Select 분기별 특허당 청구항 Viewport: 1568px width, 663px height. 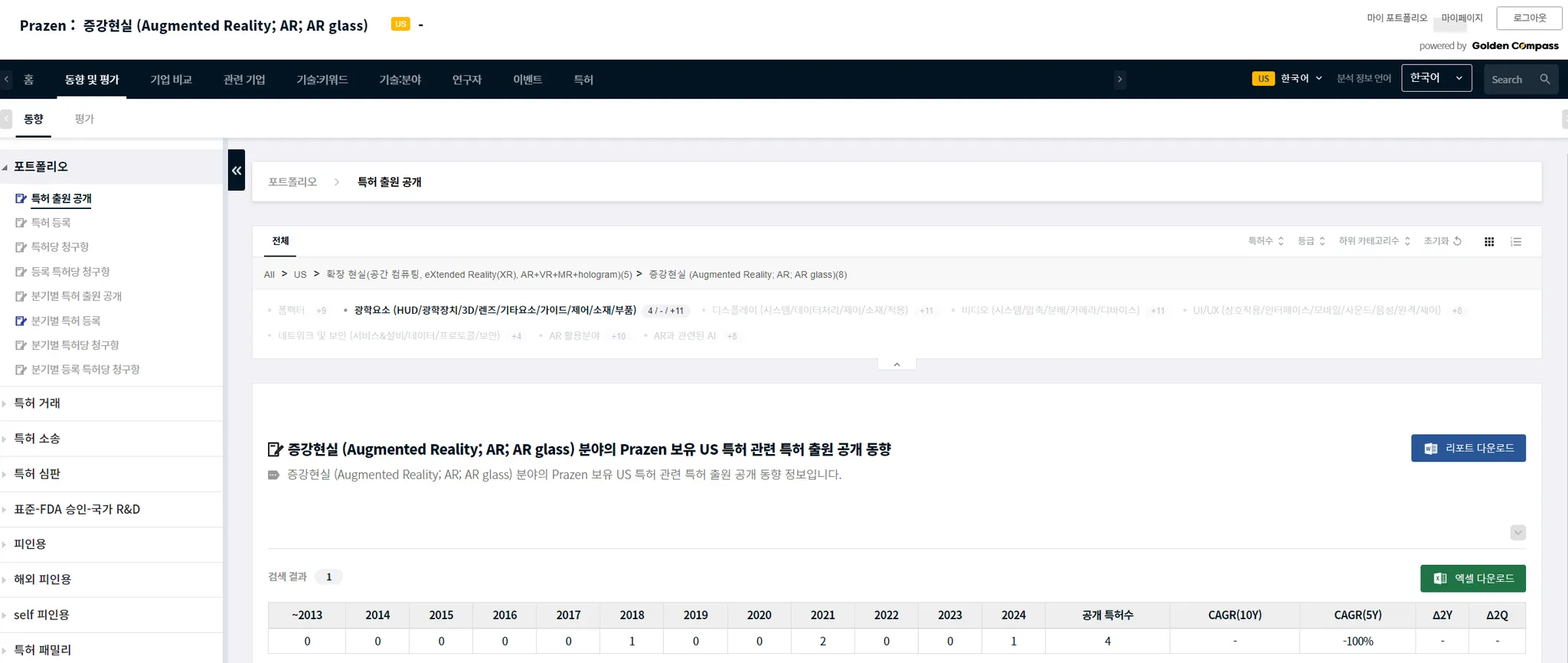(x=75, y=345)
